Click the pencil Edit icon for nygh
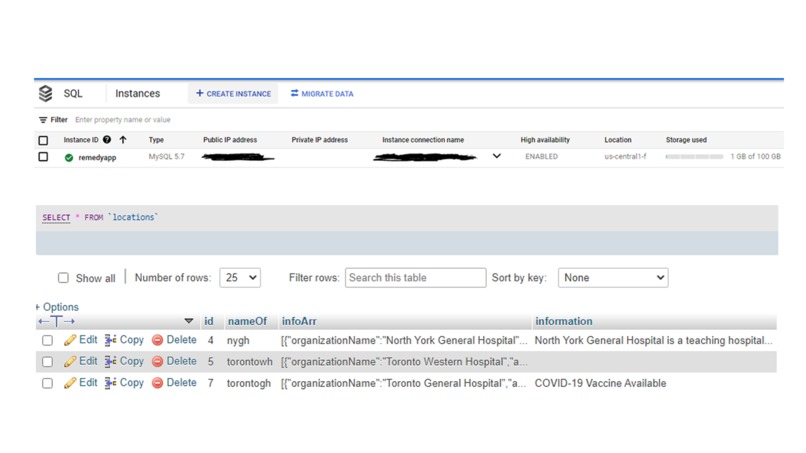 click(70, 340)
